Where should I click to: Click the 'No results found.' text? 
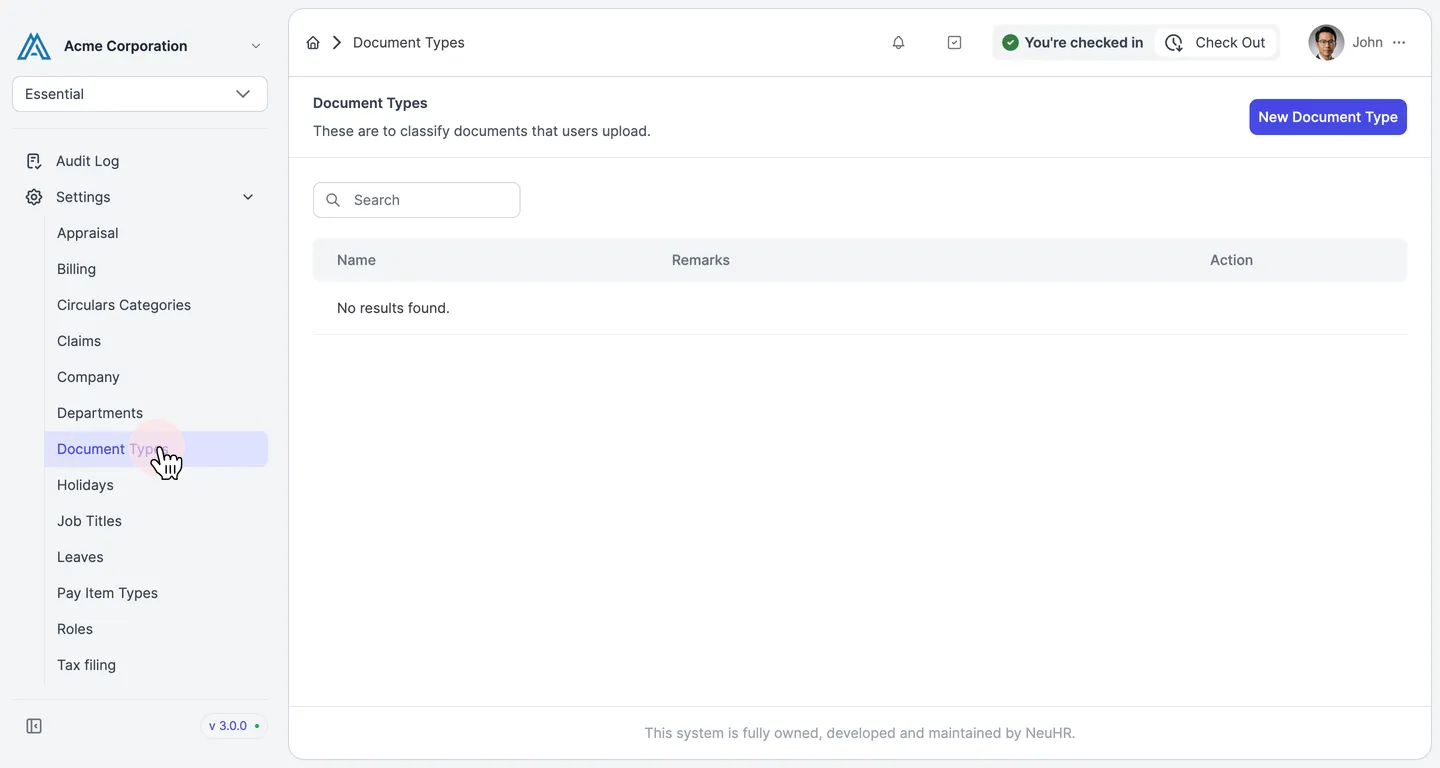click(393, 308)
